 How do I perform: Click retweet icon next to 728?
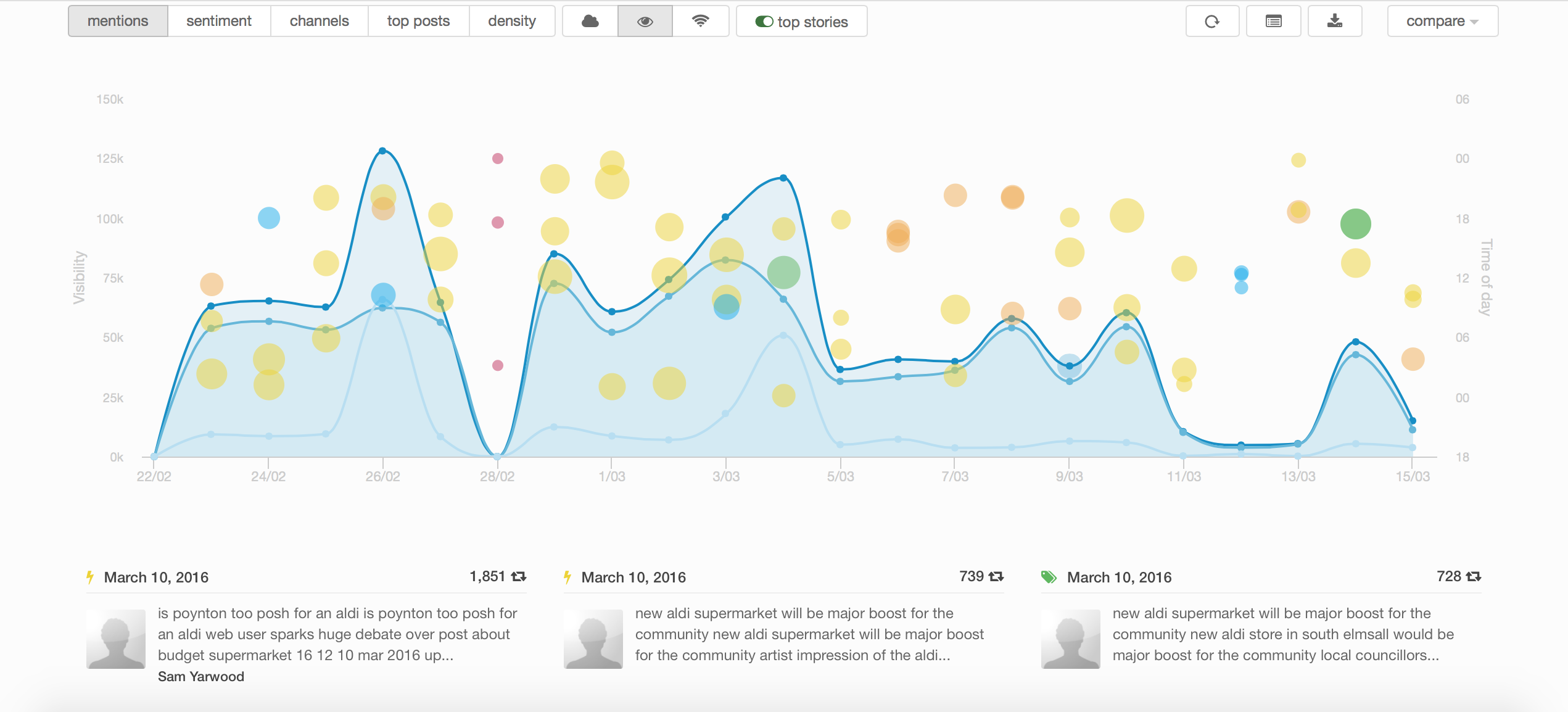point(1474,576)
